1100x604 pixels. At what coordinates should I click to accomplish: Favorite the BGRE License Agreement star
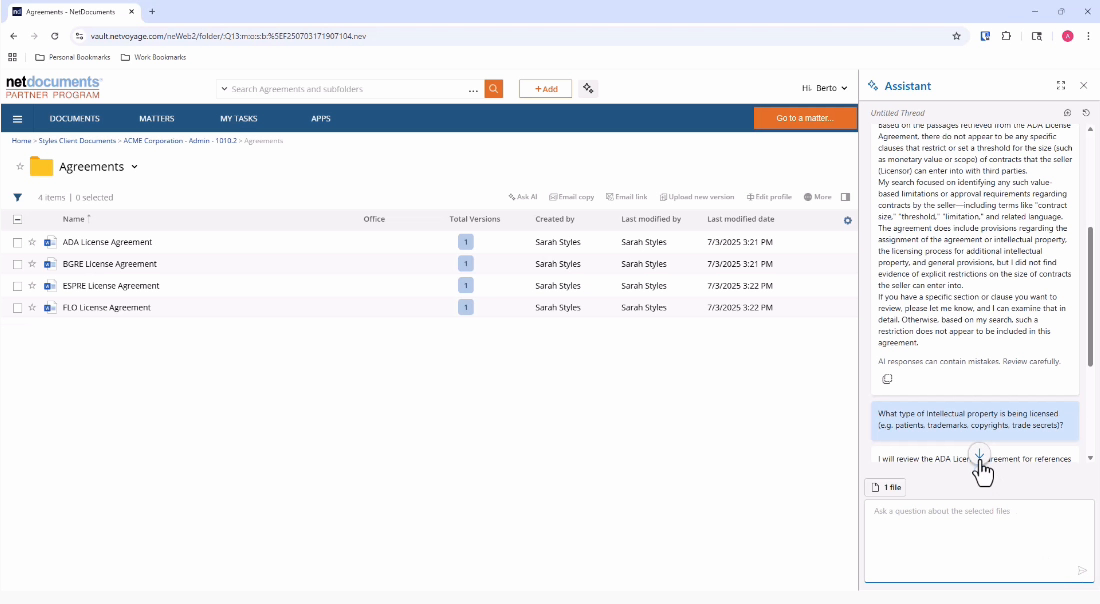coord(32,264)
